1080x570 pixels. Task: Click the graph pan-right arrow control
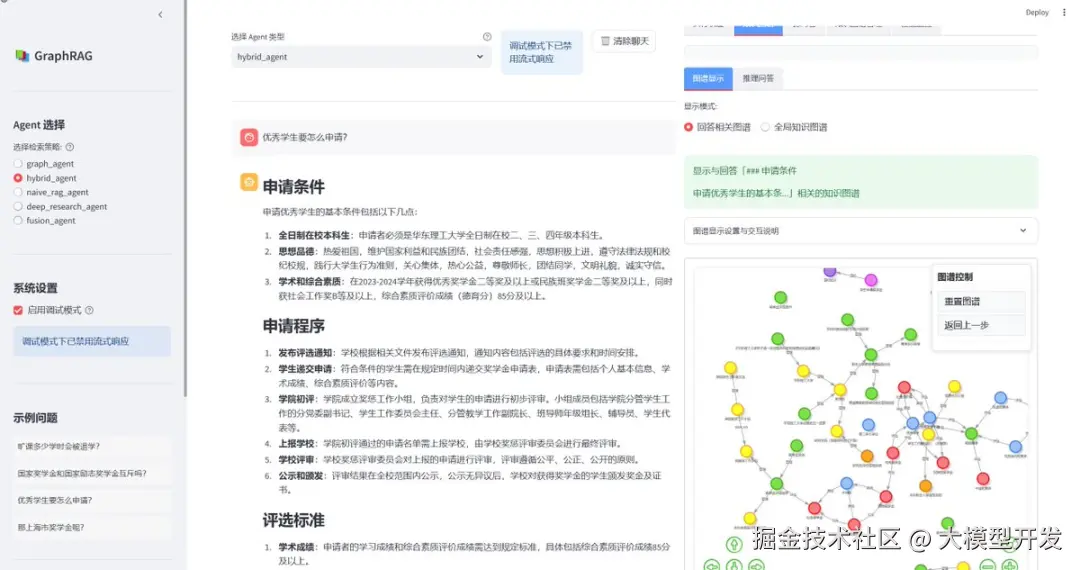757,565
